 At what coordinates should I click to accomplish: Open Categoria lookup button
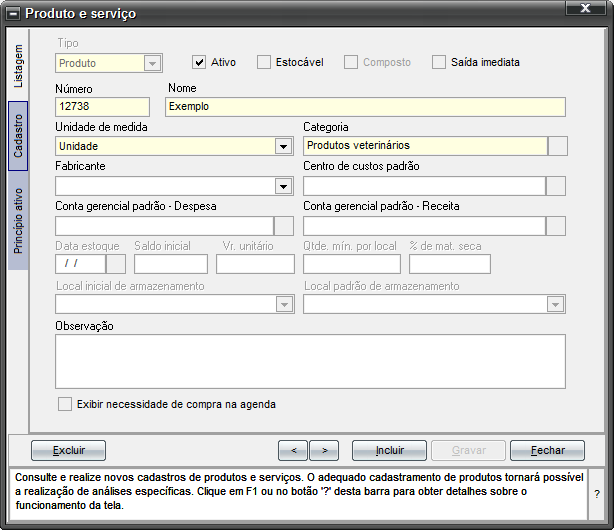point(558,146)
